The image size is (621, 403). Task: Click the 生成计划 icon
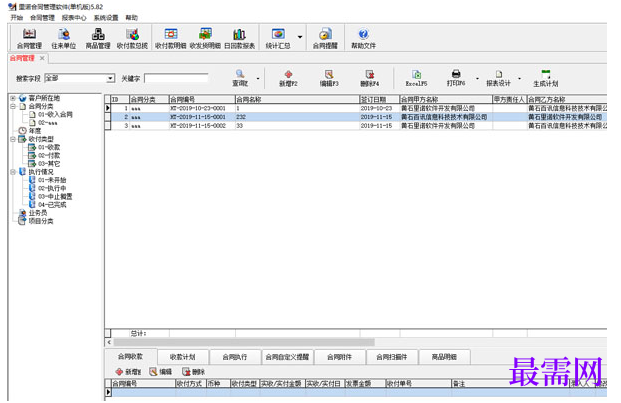click(546, 78)
